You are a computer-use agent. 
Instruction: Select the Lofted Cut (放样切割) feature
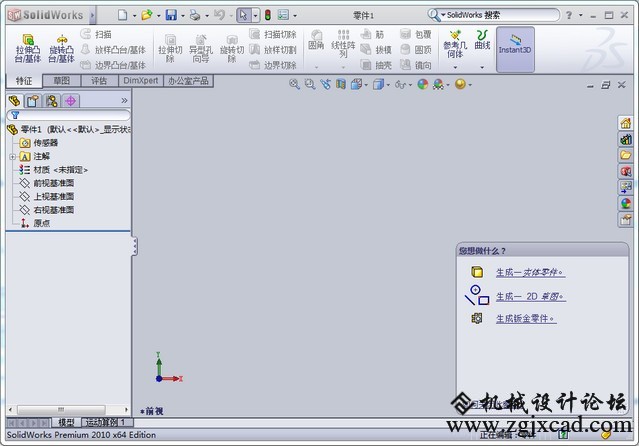pos(273,50)
